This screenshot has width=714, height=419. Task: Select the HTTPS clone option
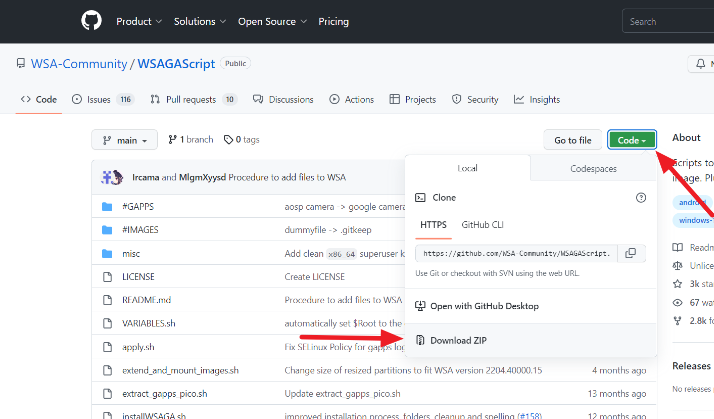[x=433, y=225]
